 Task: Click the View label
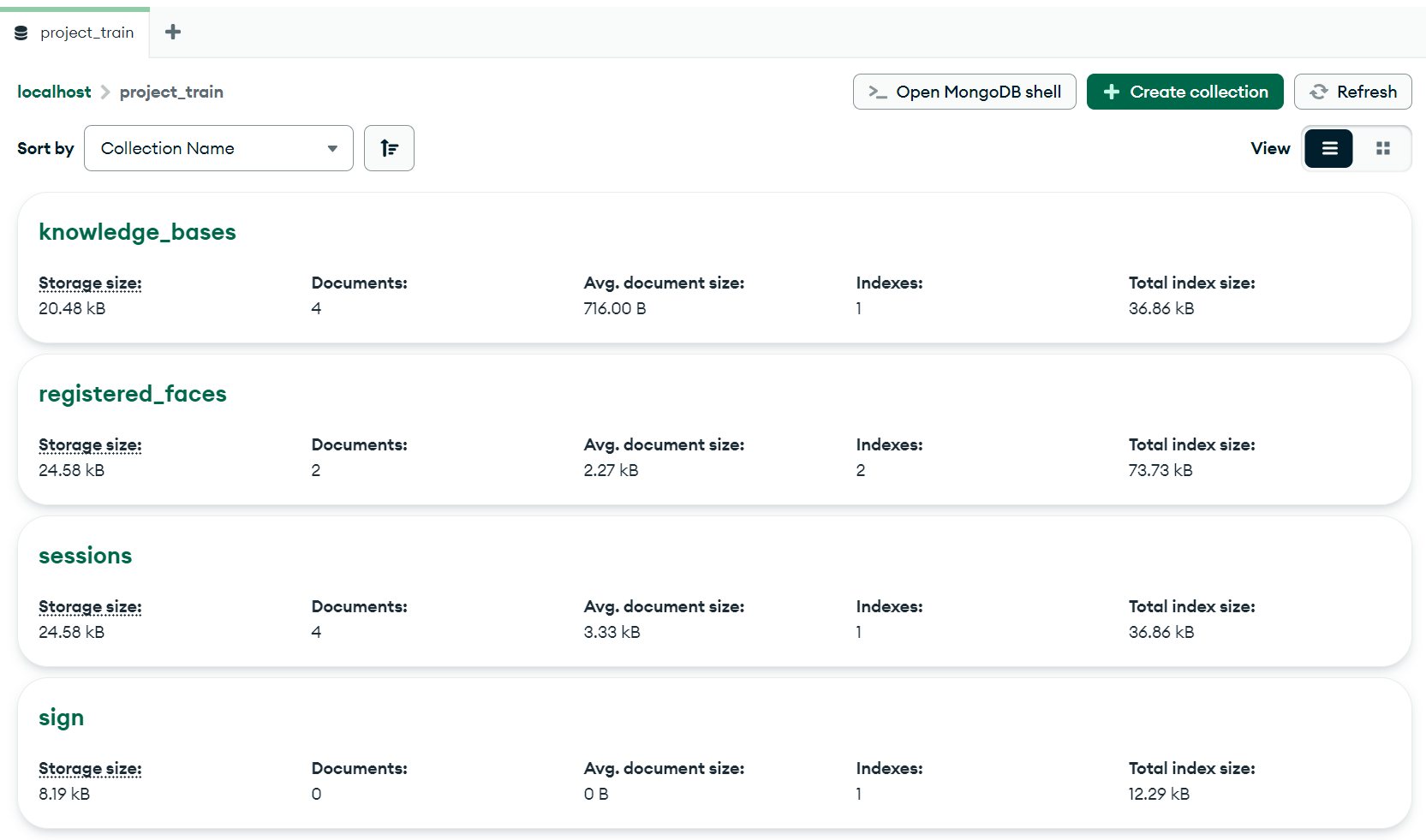[x=1270, y=148]
